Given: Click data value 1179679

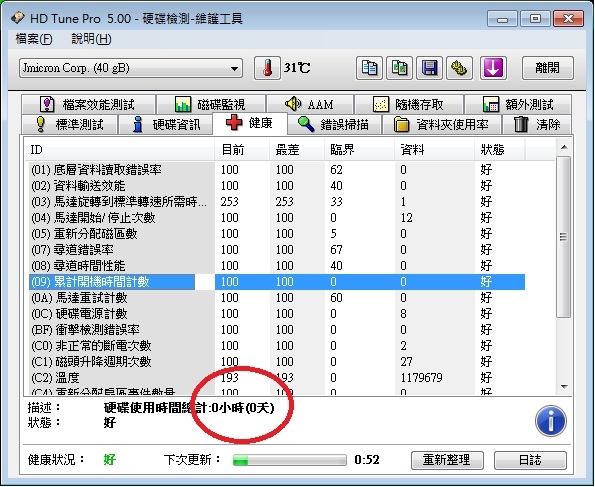Looking at the screenshot, I should 421,378.
